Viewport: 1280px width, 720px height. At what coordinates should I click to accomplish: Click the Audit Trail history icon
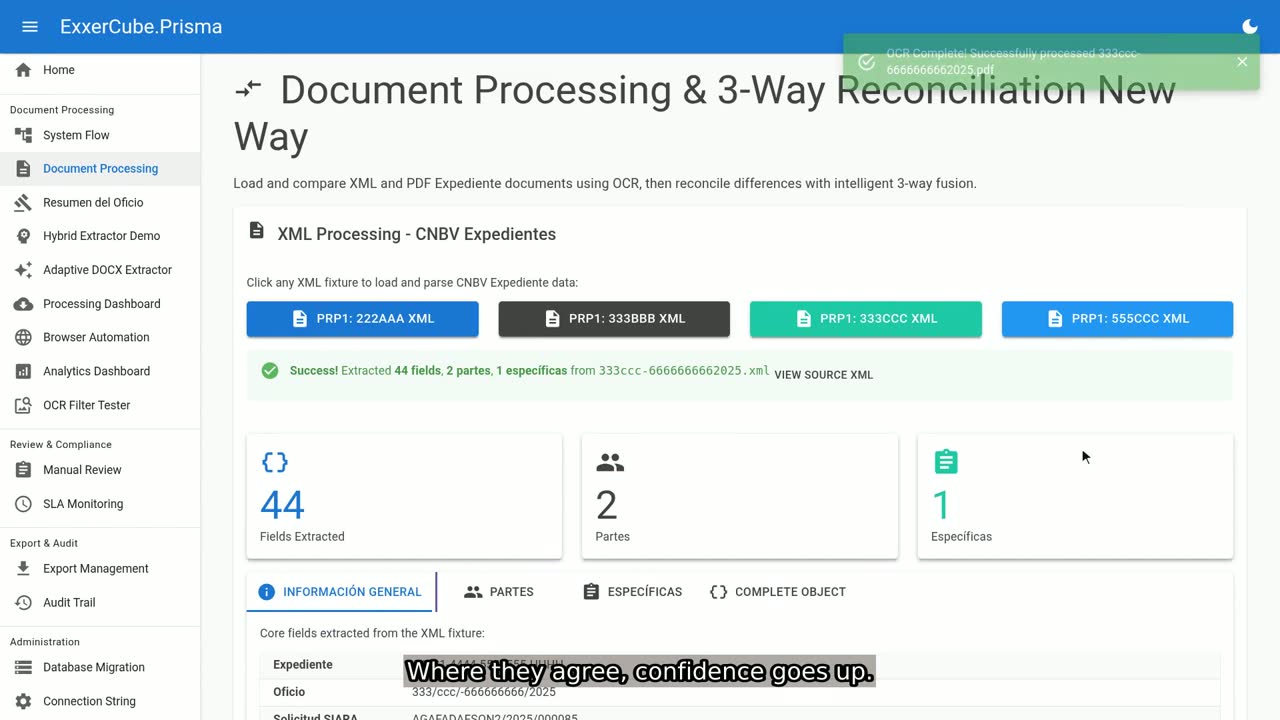click(x=23, y=603)
